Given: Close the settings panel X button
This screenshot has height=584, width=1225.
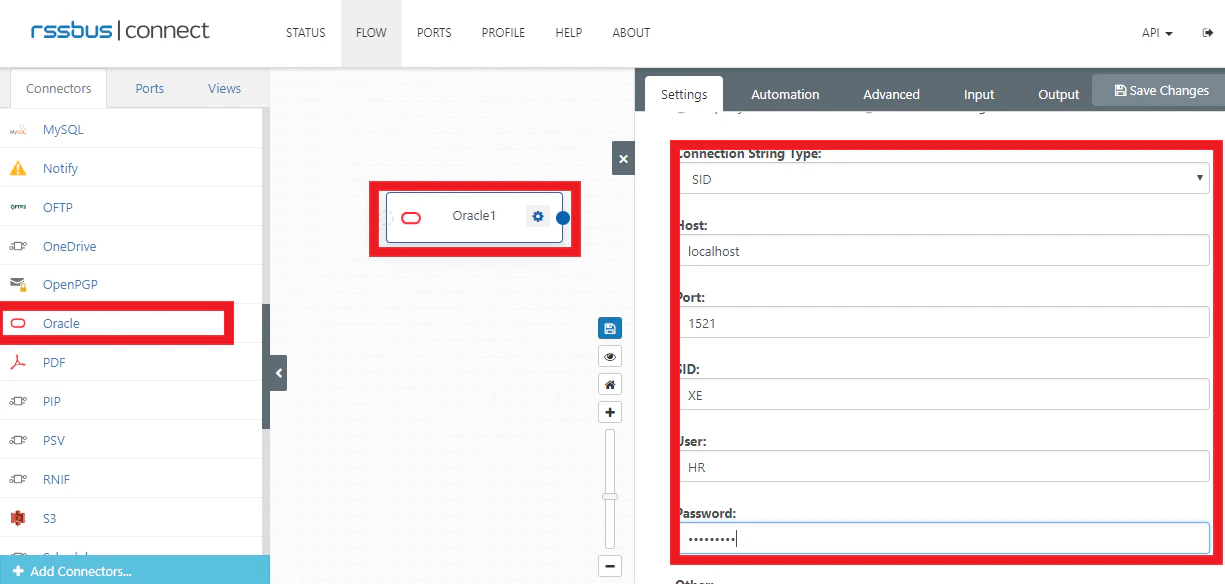Looking at the screenshot, I should [623, 158].
